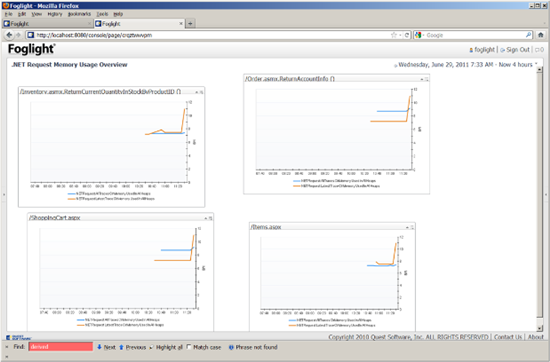Screen dimensions: 550x362
Task: Collapse Order.asmx ReturnAccountInfo panel
Action: click(x=422, y=79)
